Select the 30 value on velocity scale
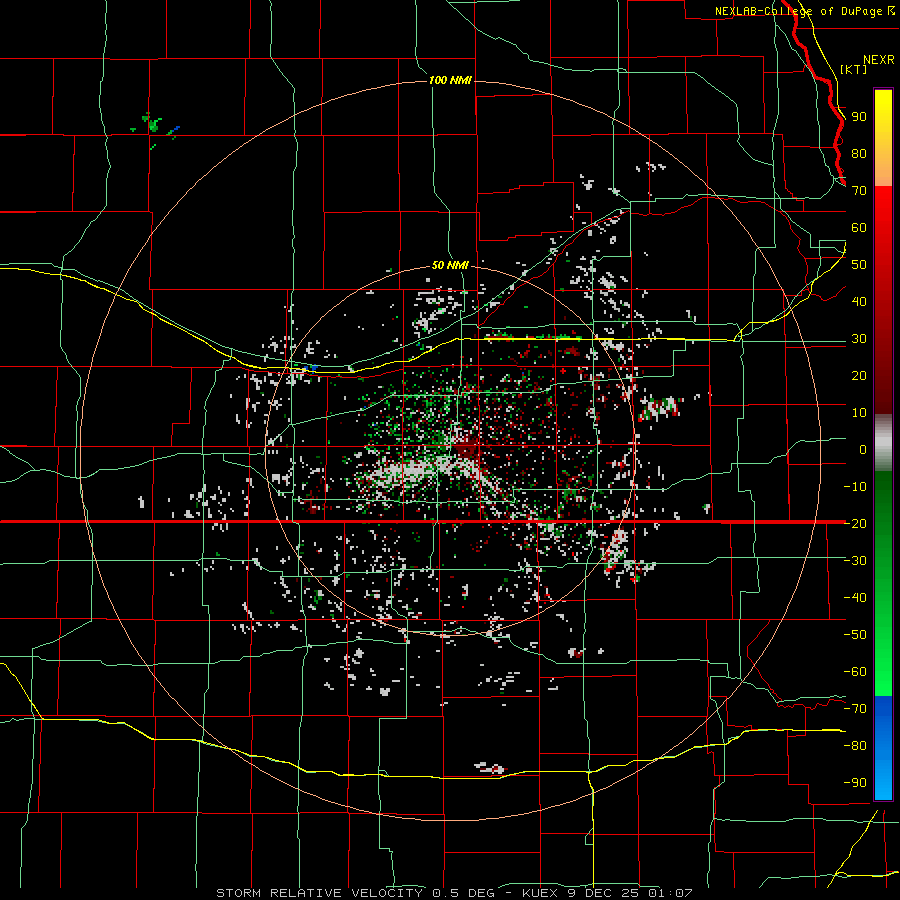Image resolution: width=900 pixels, height=900 pixels. coord(859,339)
